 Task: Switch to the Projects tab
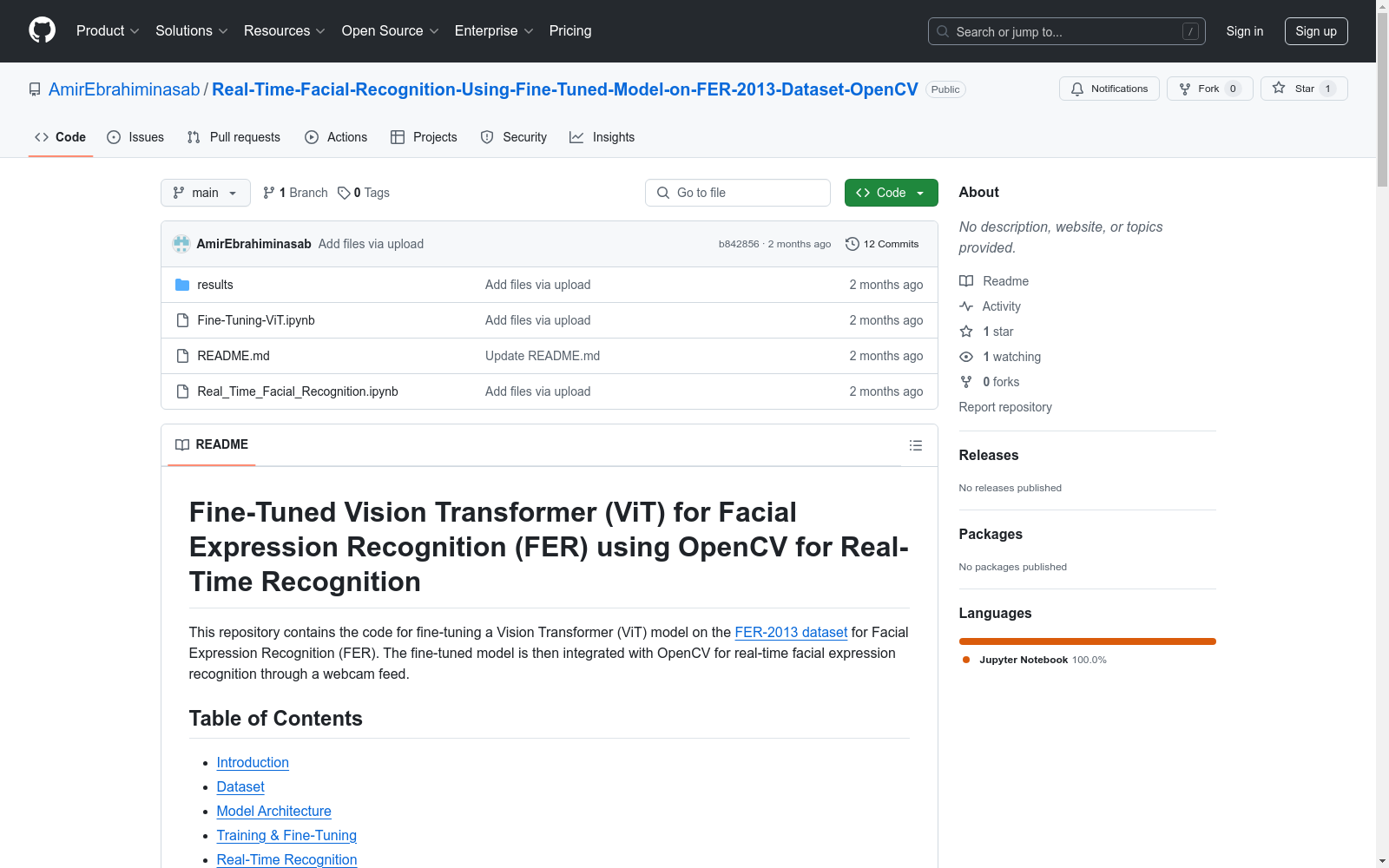(424, 137)
